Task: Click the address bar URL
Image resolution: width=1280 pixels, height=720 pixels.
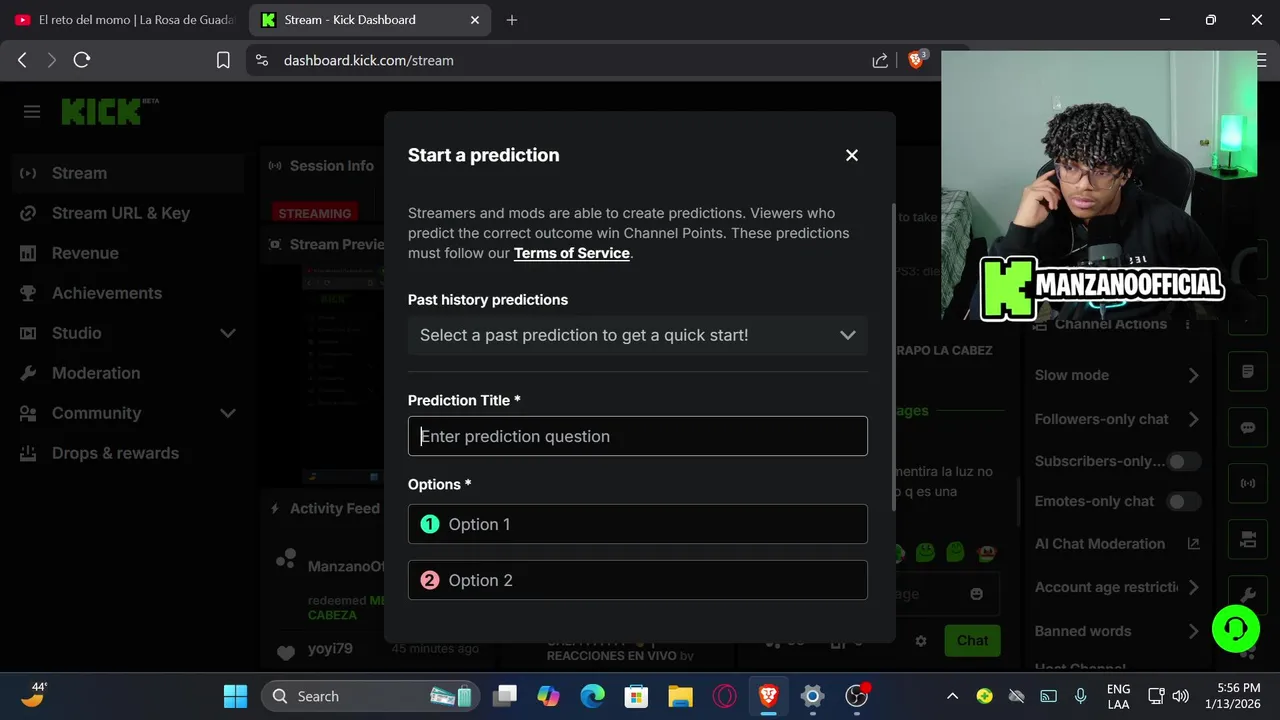Action: pyautogui.click(x=369, y=60)
